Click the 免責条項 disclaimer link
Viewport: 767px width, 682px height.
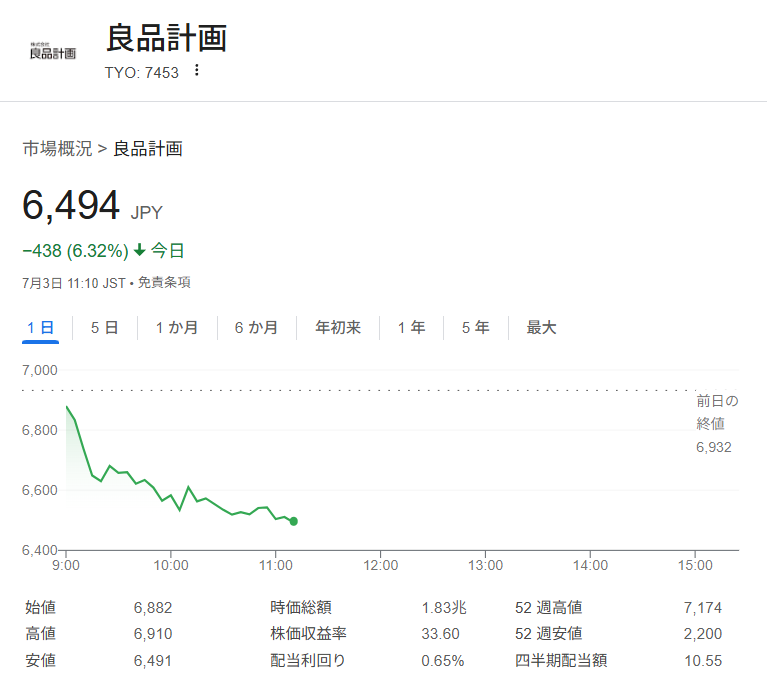click(164, 283)
